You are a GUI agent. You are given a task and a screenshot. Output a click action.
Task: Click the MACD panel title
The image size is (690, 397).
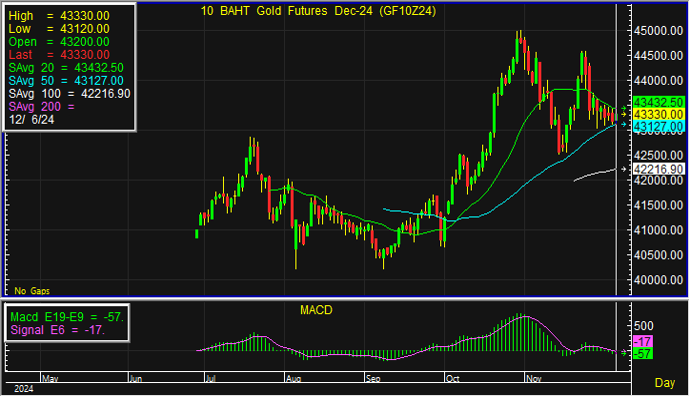click(316, 310)
